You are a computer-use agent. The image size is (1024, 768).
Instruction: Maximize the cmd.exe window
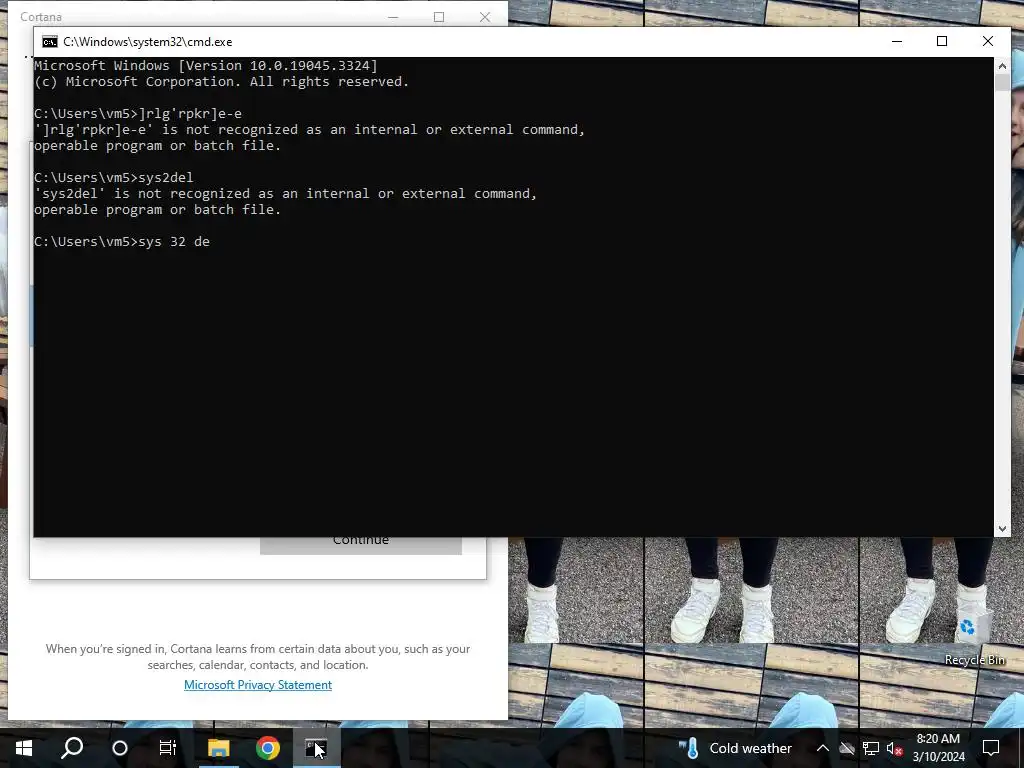coord(942,41)
